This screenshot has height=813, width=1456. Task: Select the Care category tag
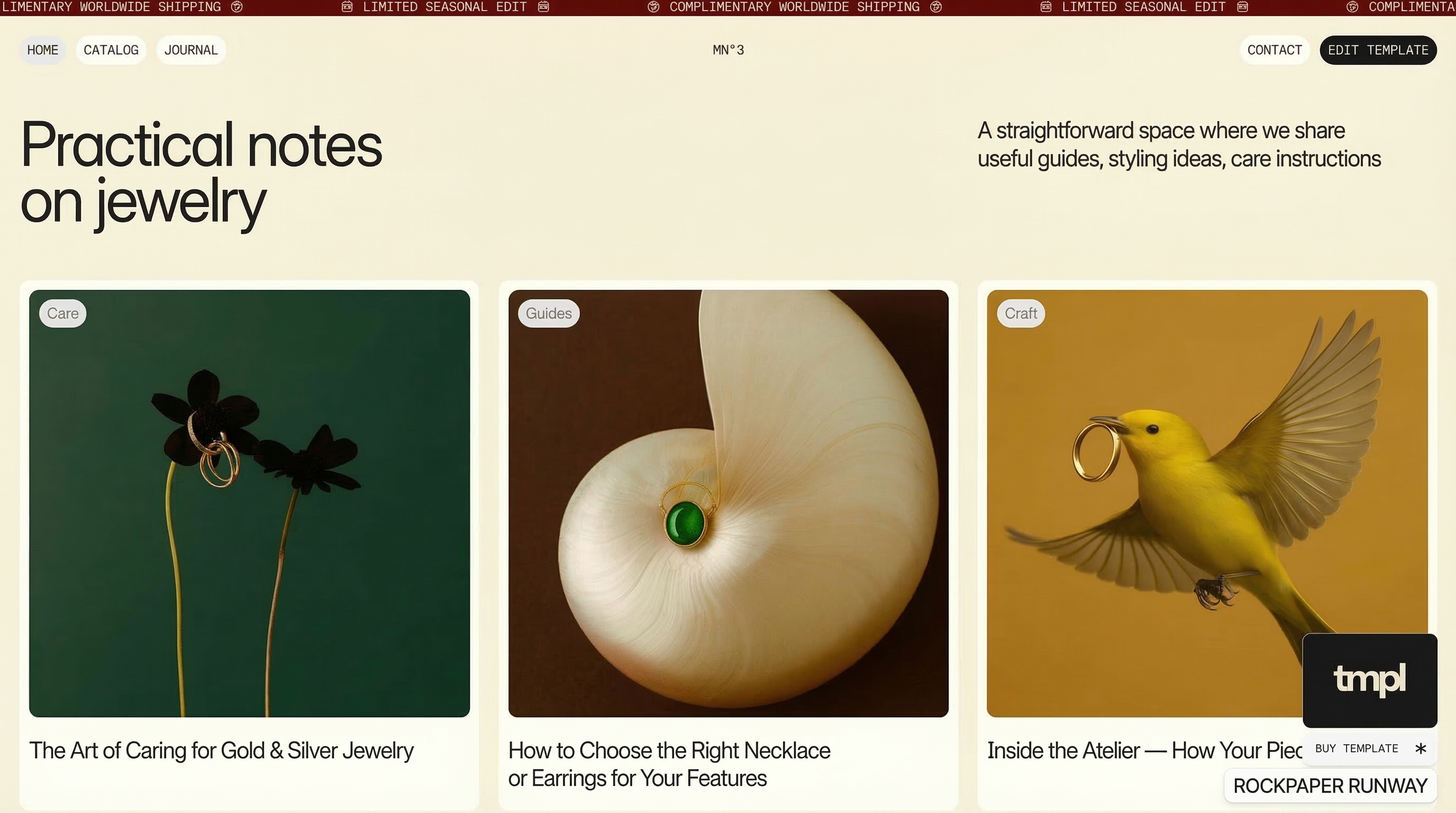pyautogui.click(x=63, y=313)
